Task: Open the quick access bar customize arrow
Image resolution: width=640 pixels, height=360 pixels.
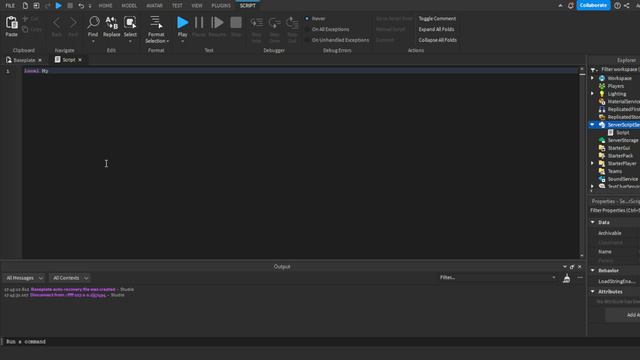Action: coord(90,6)
